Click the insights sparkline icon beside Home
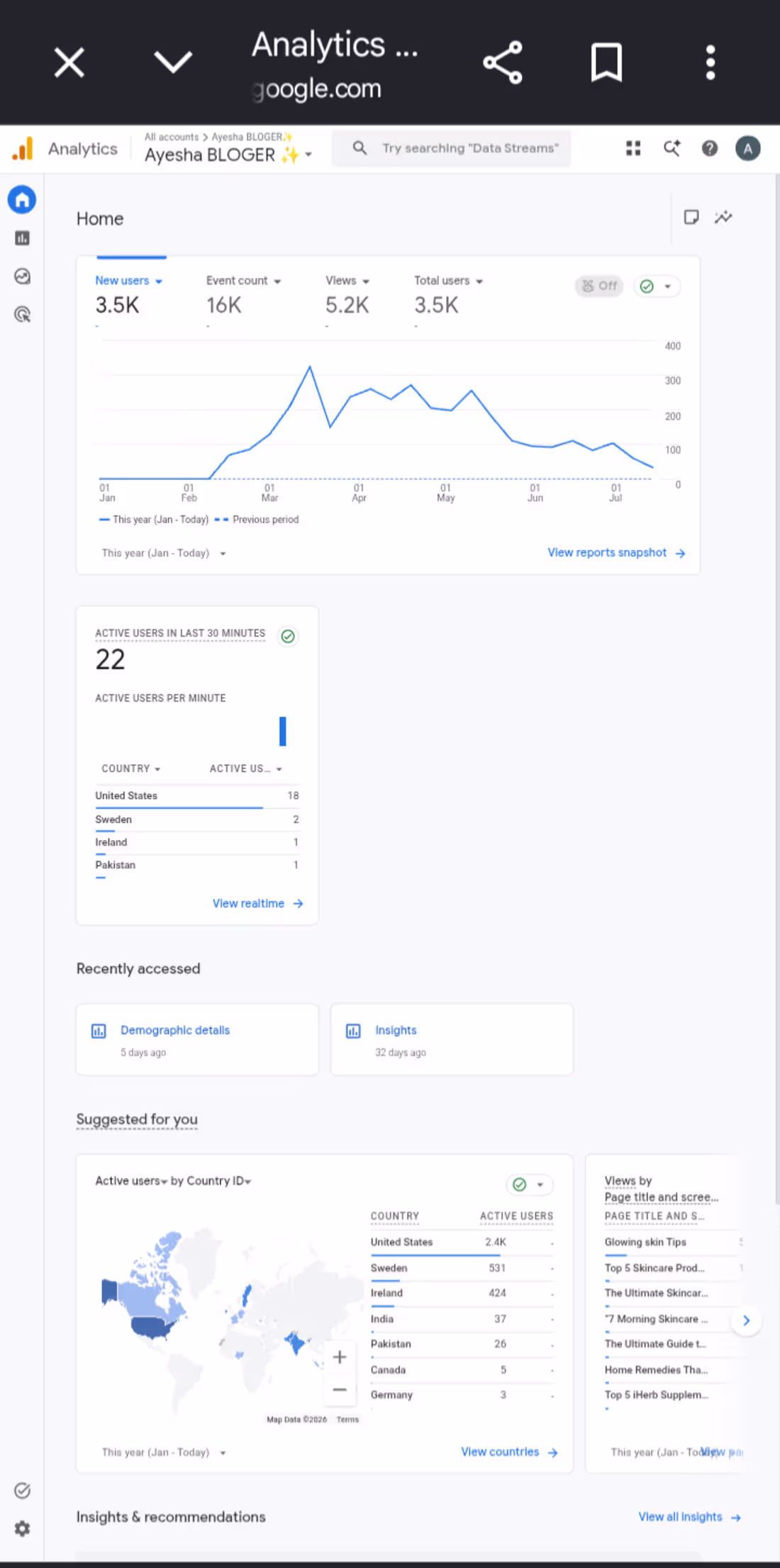Viewport: 780px width, 1568px height. [x=723, y=217]
